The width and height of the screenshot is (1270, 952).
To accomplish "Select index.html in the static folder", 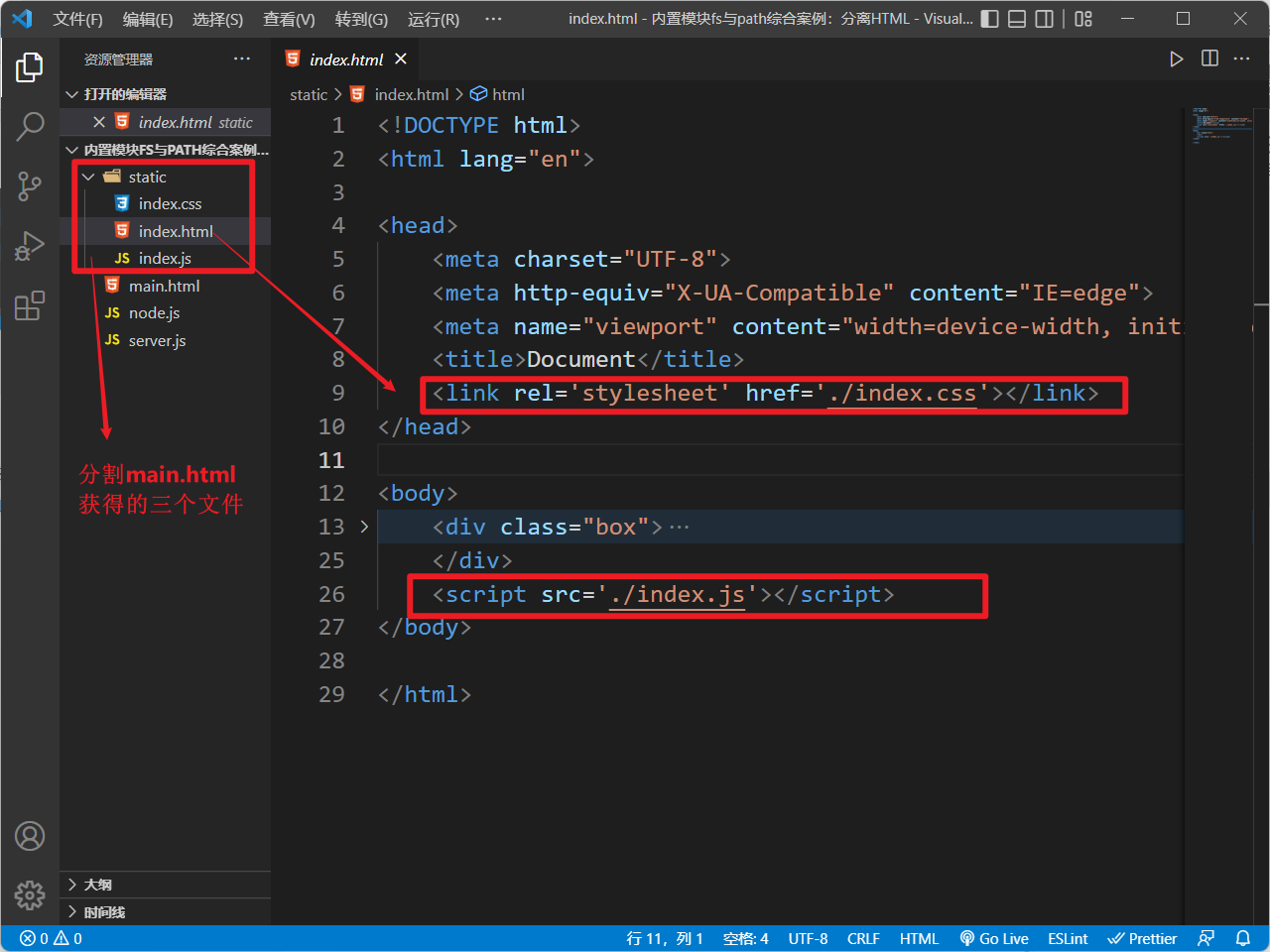I will 165,231.
